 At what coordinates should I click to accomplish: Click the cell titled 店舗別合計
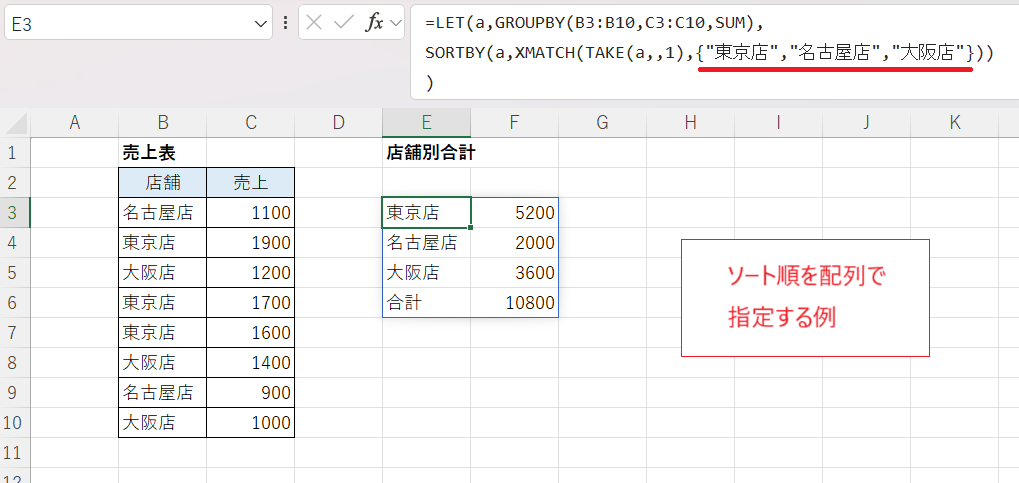[x=426, y=153]
